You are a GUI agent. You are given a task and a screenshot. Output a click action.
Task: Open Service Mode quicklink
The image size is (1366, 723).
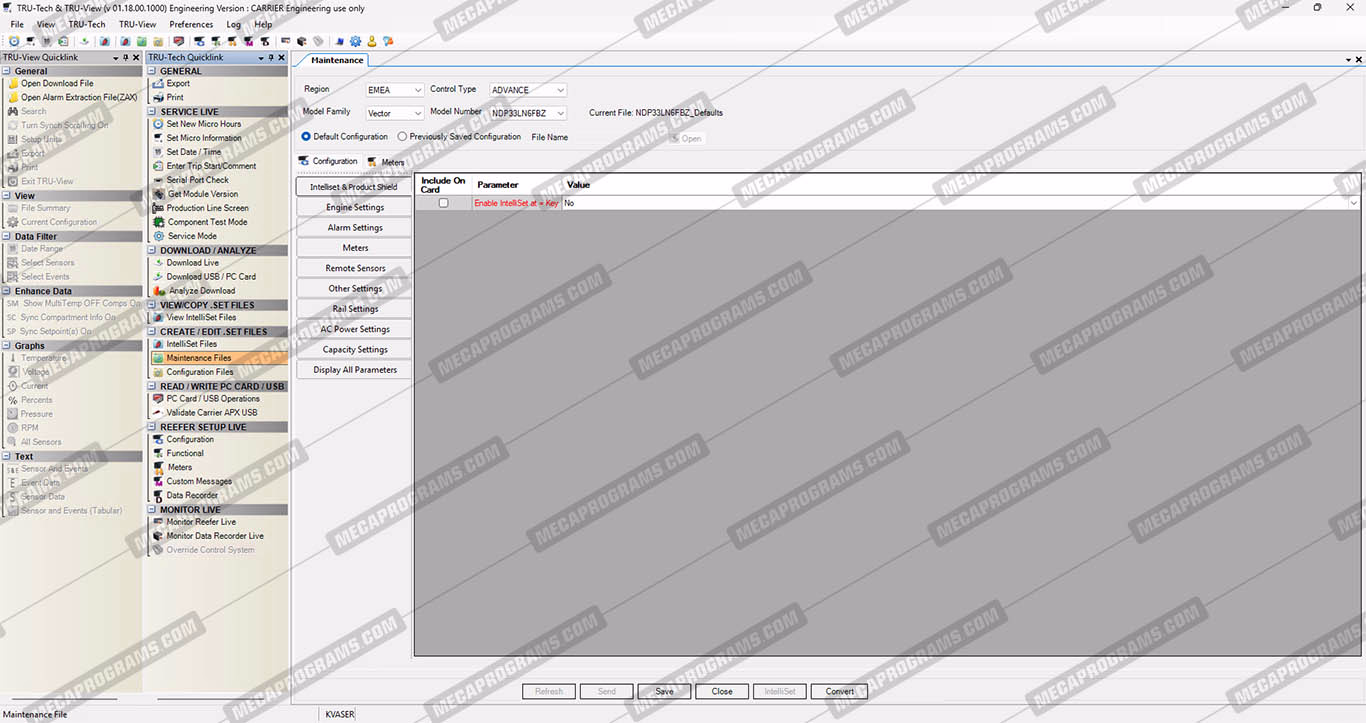[x=192, y=236]
